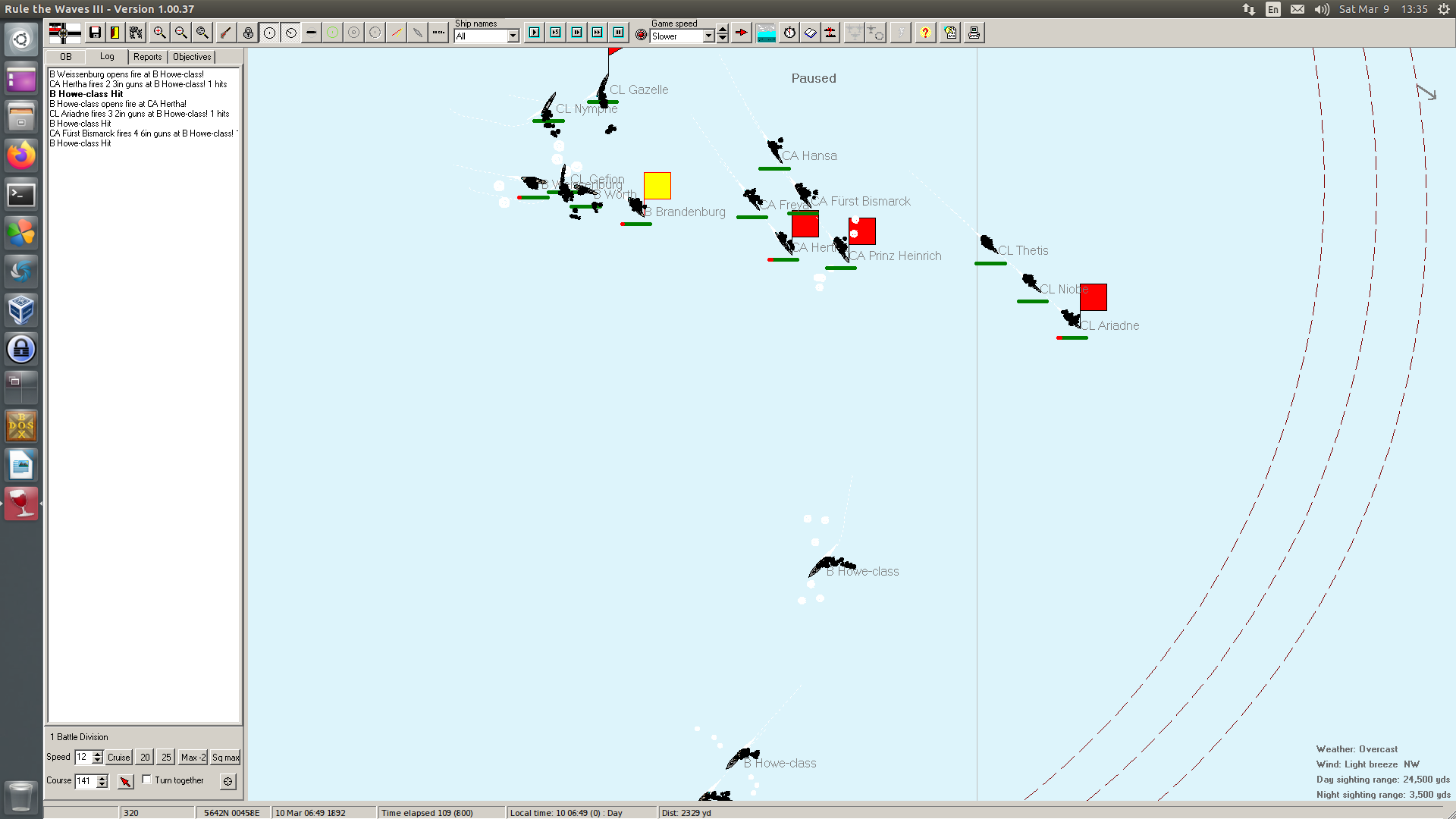
Task: Click the Max -2 speed button
Action: coord(193,758)
